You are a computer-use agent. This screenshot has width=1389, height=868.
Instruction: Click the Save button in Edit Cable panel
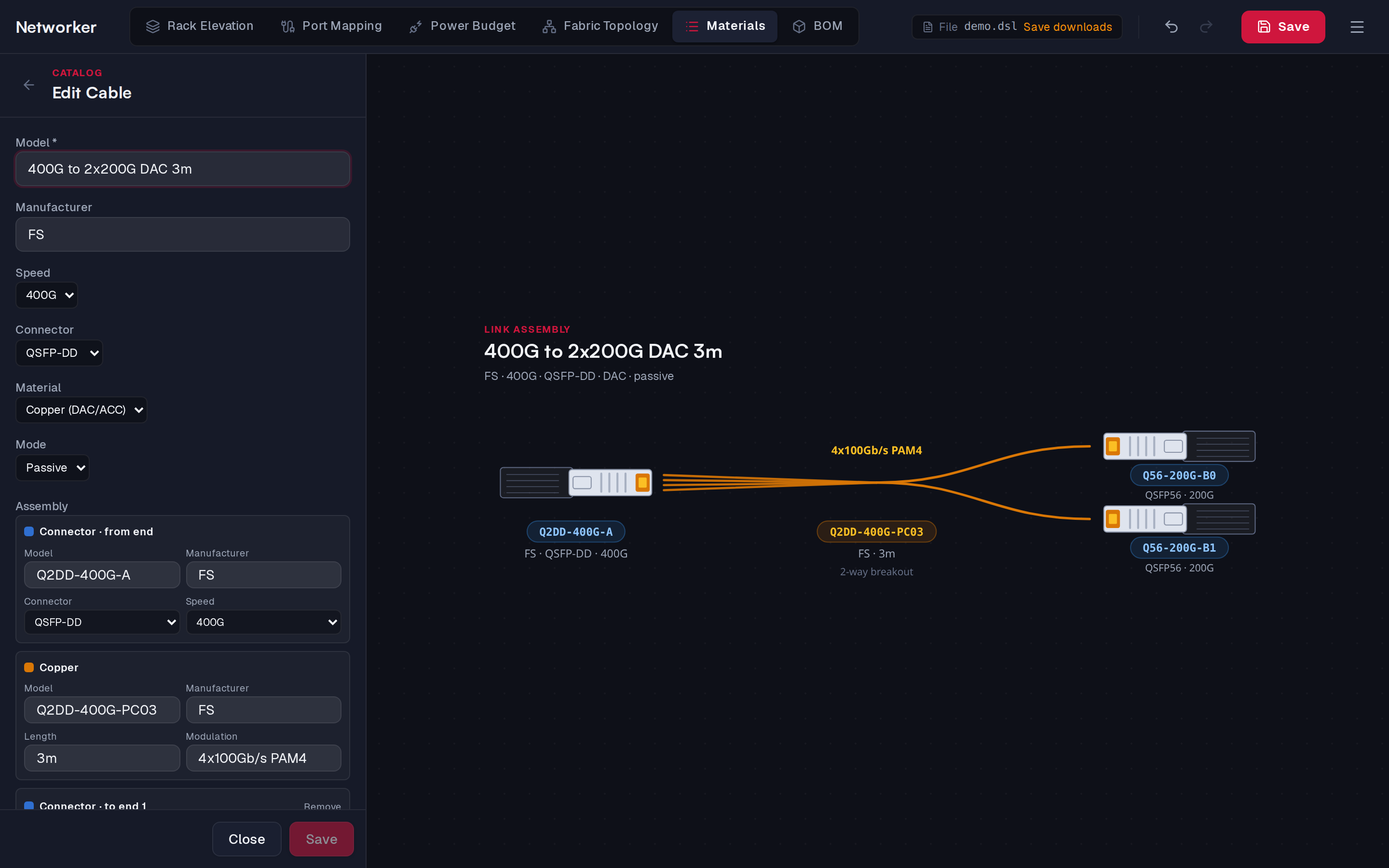click(321, 839)
